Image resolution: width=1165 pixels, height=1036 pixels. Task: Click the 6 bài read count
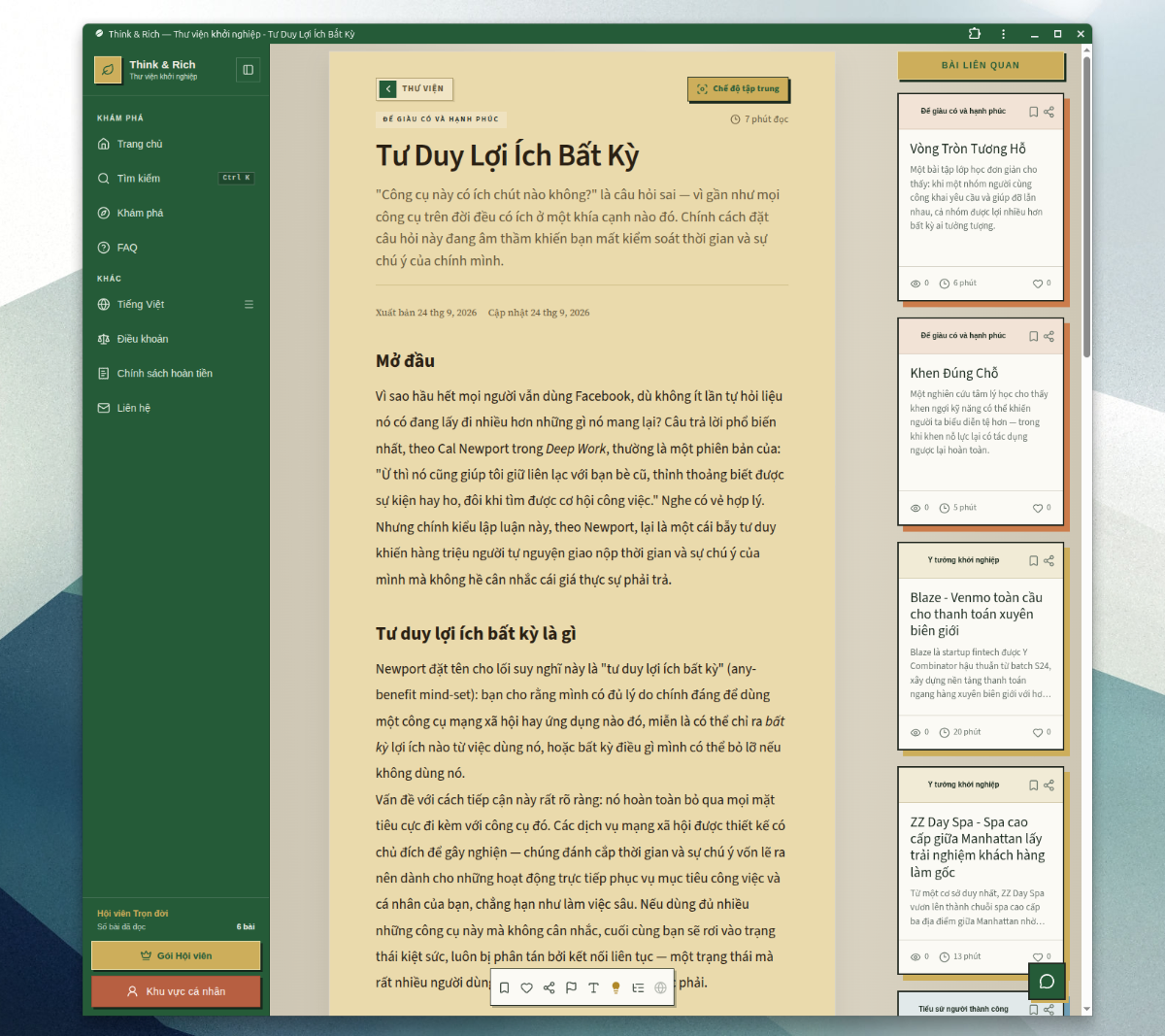point(246,927)
